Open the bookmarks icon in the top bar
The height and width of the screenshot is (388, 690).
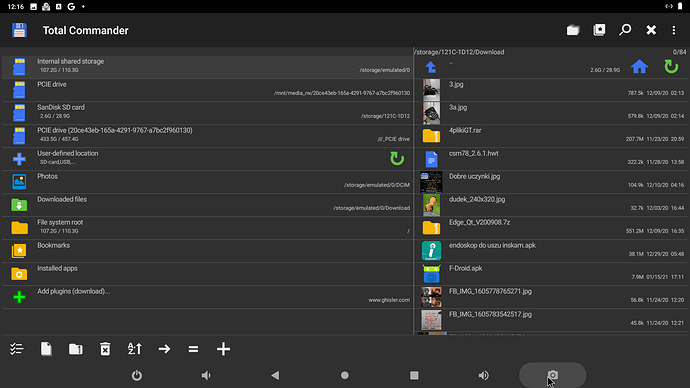click(x=599, y=30)
